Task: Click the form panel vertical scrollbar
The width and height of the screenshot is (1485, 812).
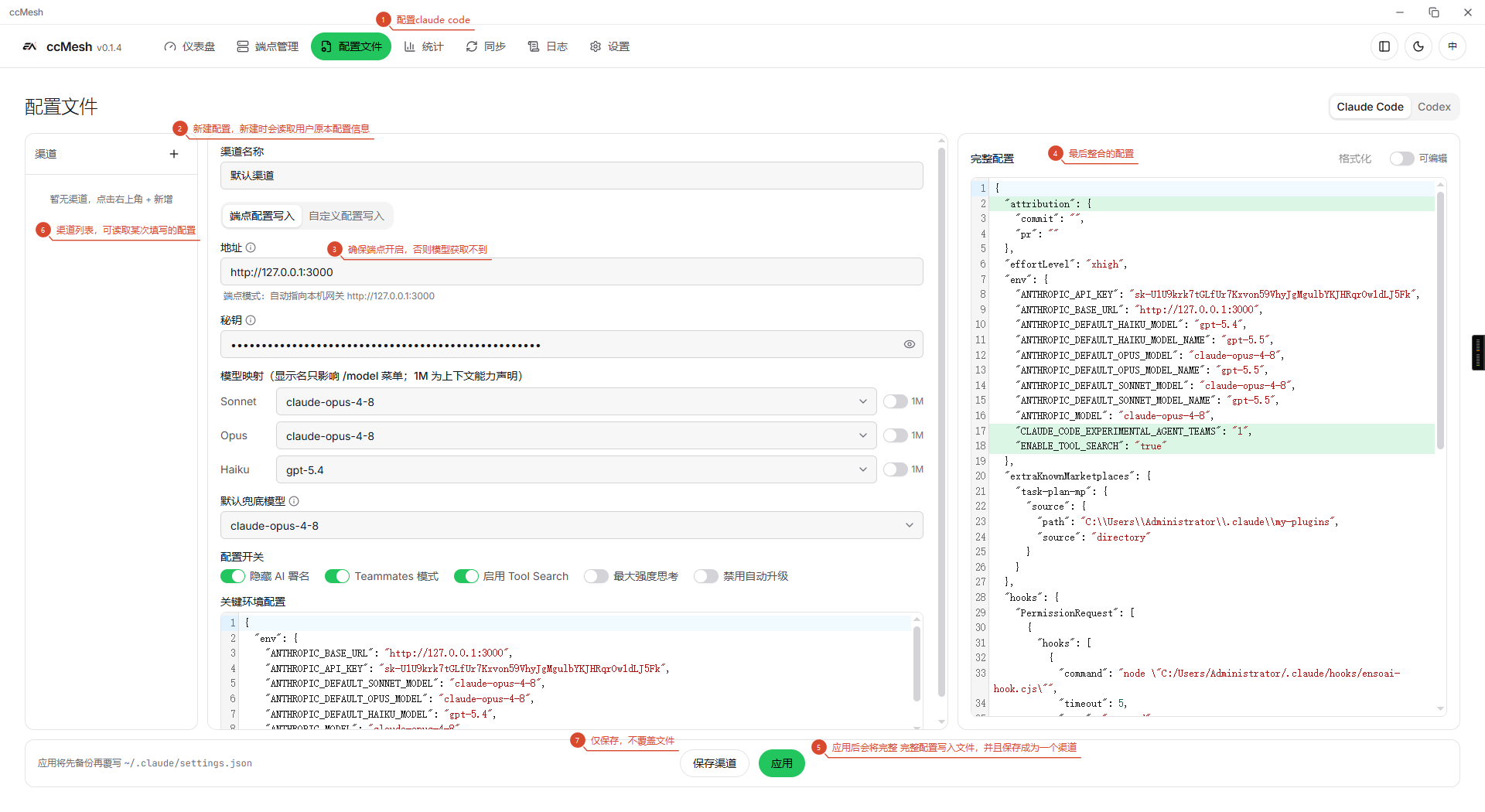Action: click(941, 421)
